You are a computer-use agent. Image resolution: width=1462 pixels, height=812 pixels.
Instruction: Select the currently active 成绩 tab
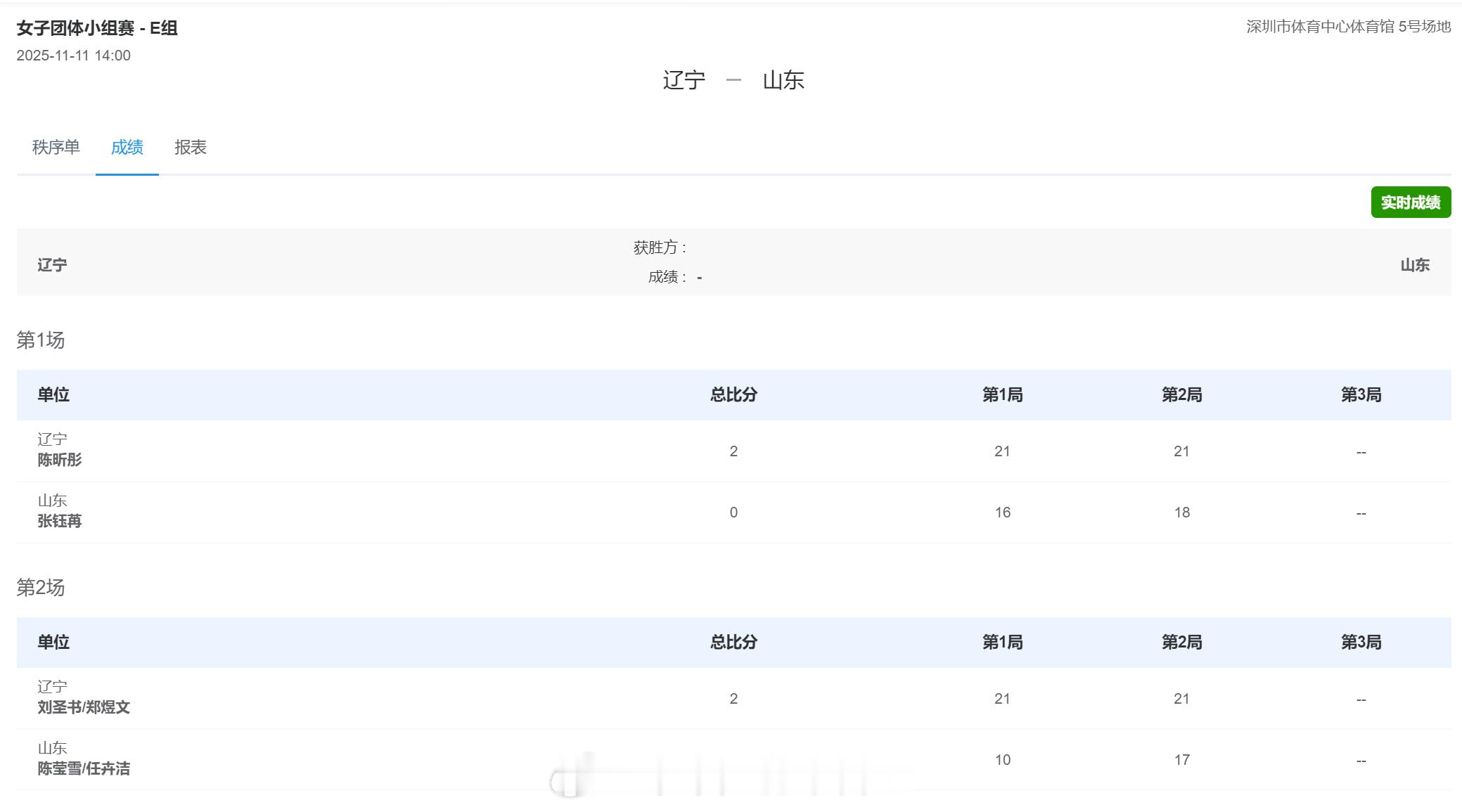(127, 148)
